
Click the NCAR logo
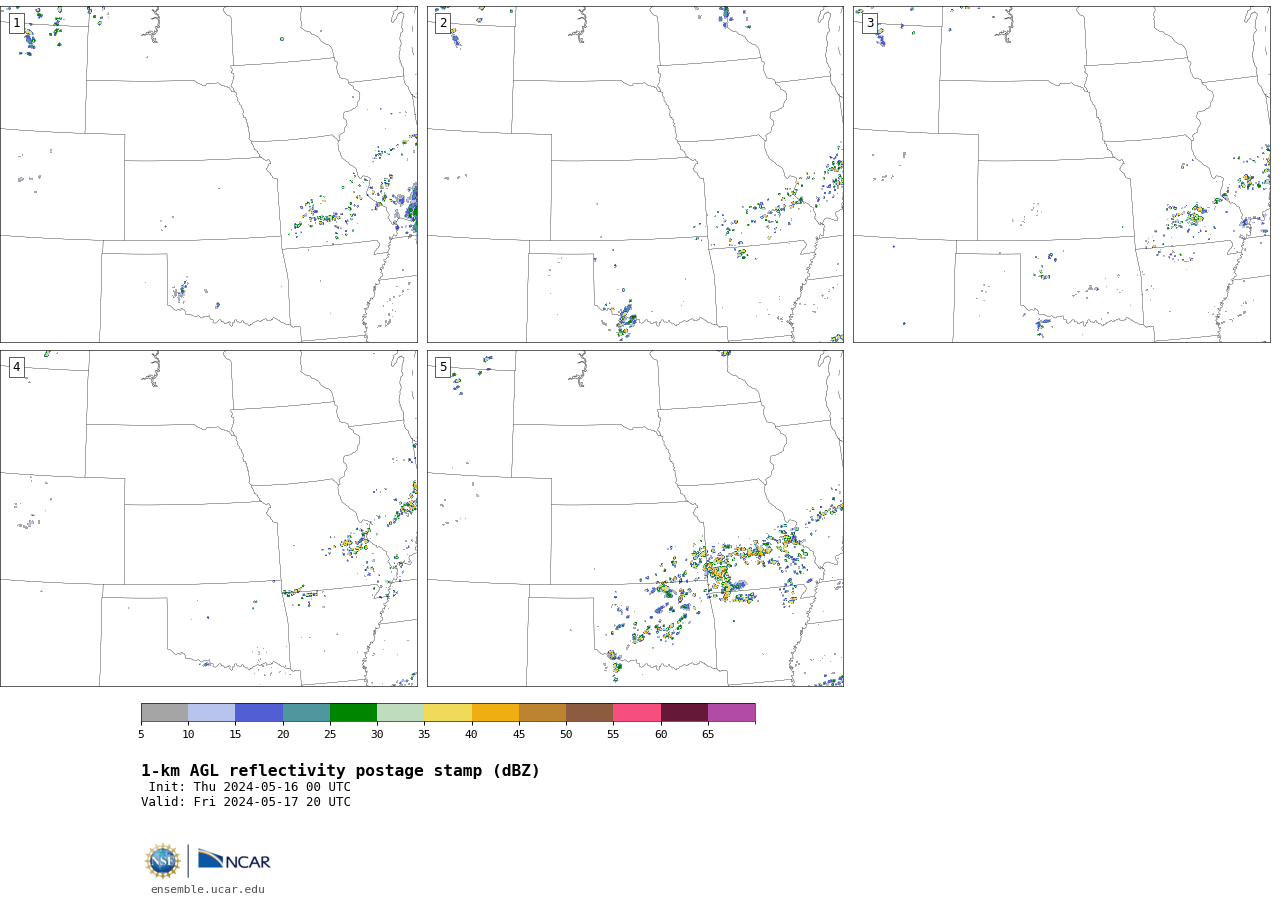(x=234, y=860)
